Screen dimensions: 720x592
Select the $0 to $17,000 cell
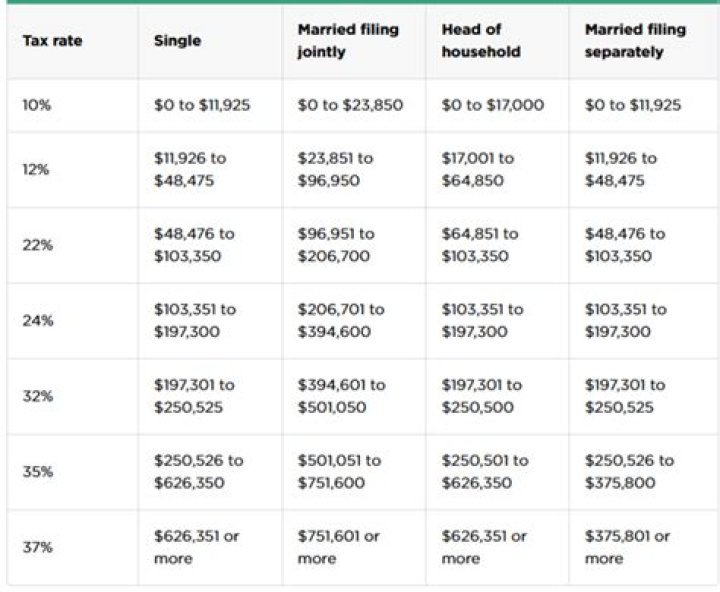coord(492,105)
